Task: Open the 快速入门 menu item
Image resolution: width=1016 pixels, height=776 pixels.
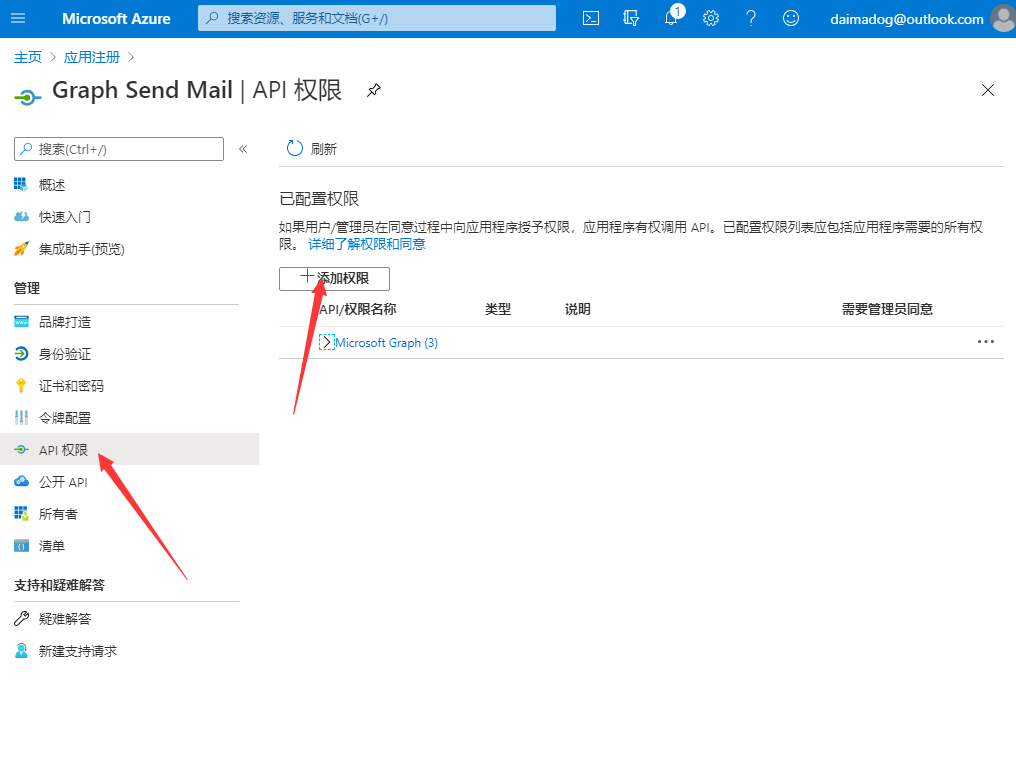Action: [x=65, y=217]
